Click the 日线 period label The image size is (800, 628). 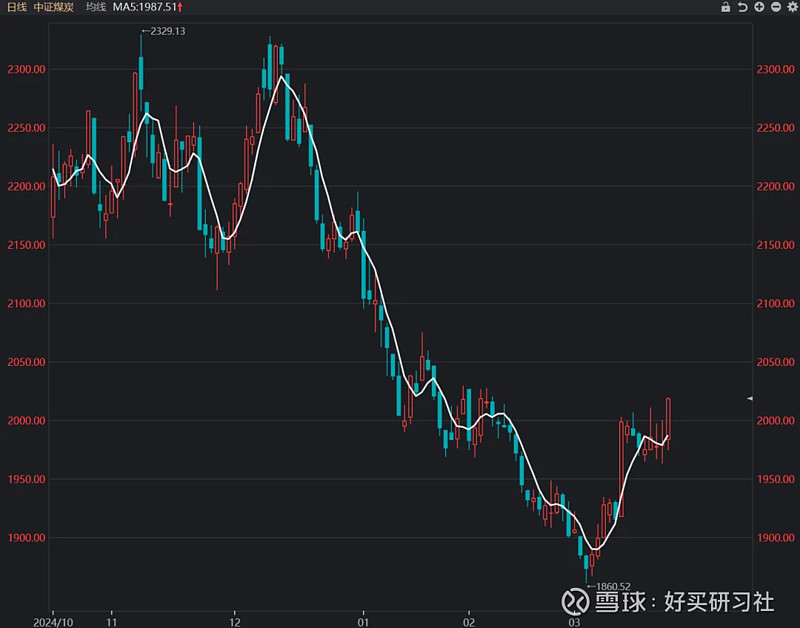16,7
